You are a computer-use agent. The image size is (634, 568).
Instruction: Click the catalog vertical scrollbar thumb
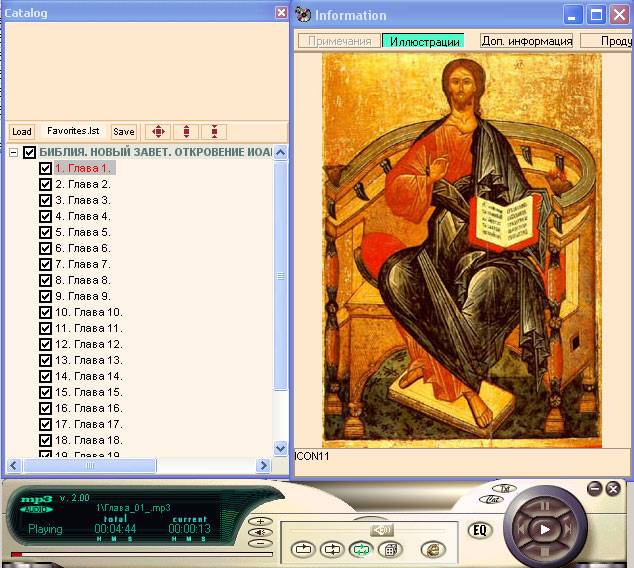(x=281, y=276)
